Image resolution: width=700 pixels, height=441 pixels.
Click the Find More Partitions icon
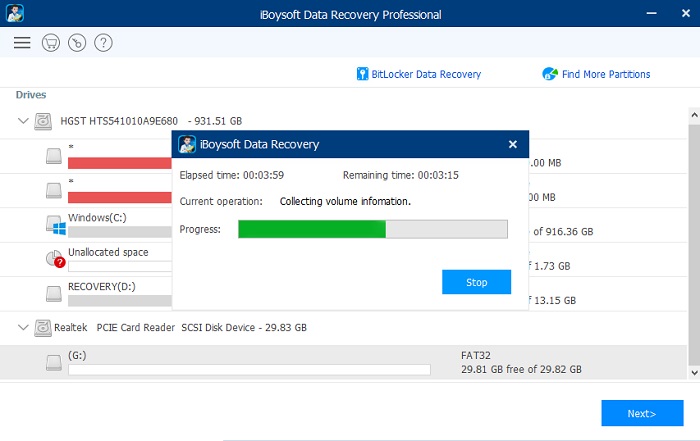tap(550, 74)
